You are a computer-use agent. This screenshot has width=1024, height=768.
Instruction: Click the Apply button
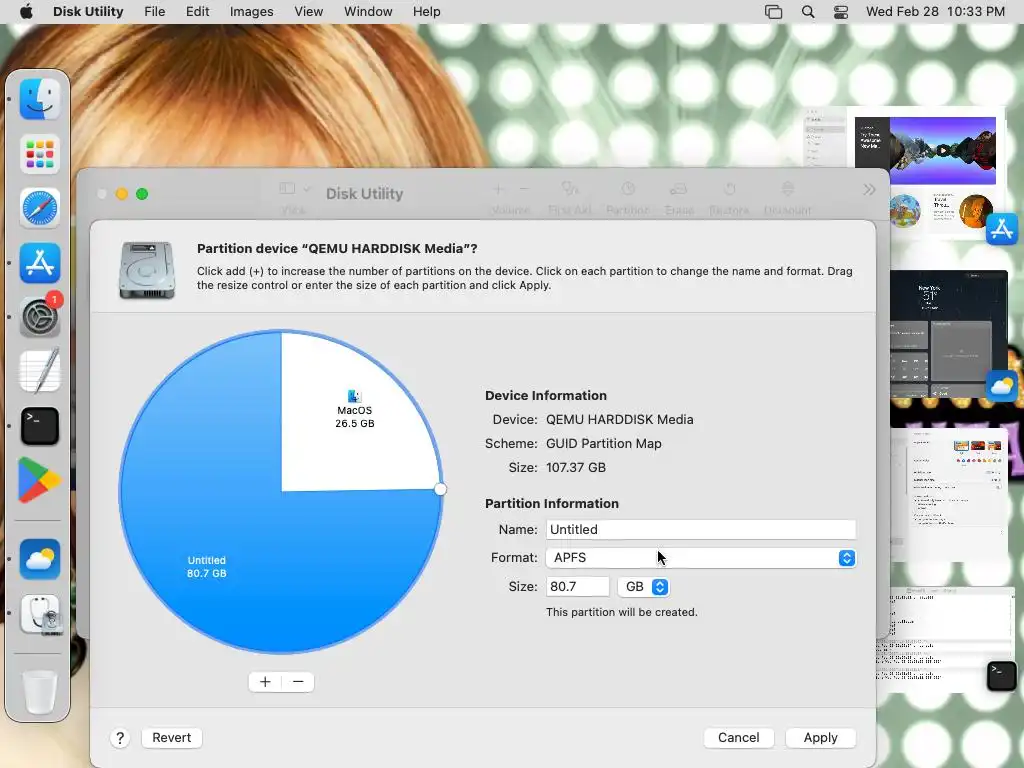point(820,738)
